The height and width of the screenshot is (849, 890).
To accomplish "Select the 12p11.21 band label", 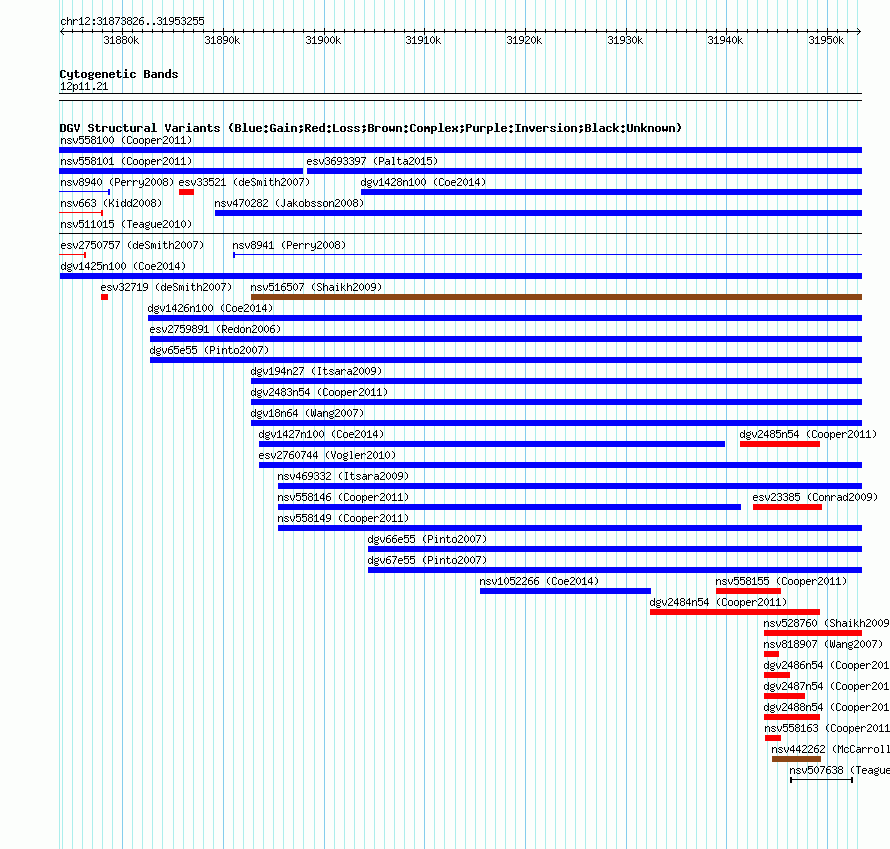I will [84, 86].
